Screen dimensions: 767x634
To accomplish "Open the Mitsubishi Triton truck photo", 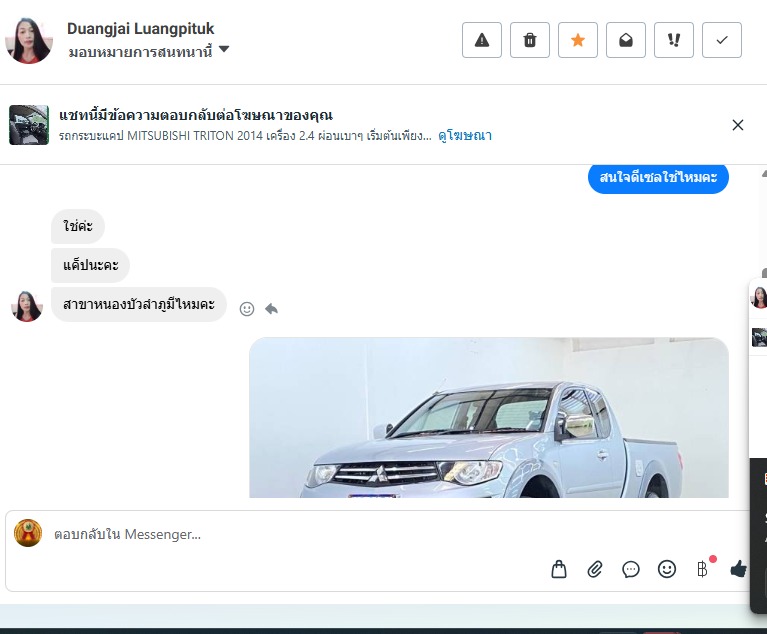I will [x=489, y=418].
